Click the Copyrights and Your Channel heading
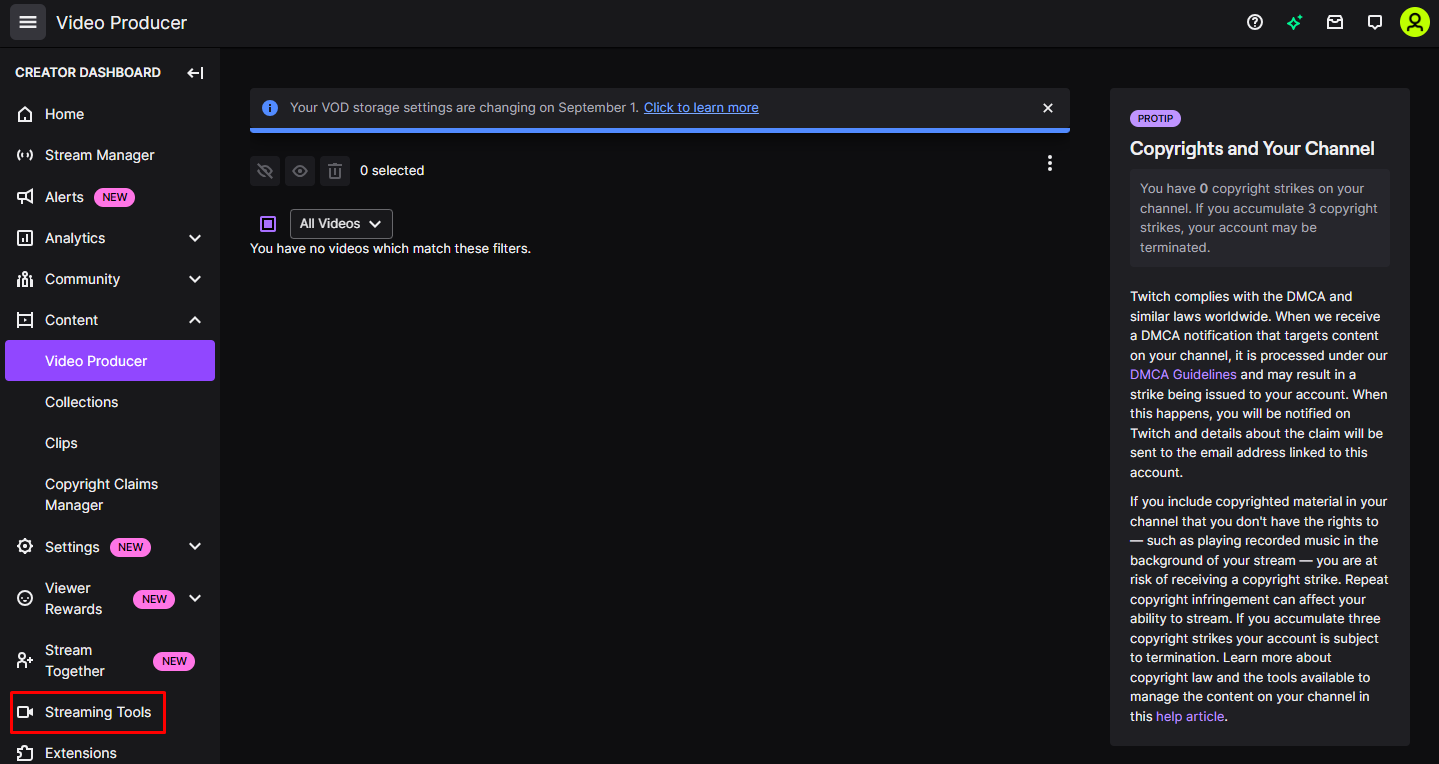Viewport: 1439px width, 764px height. click(1252, 149)
